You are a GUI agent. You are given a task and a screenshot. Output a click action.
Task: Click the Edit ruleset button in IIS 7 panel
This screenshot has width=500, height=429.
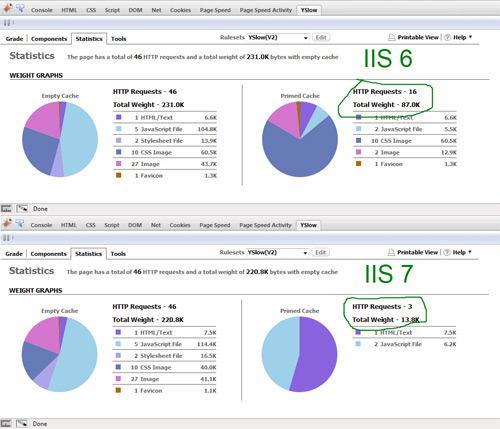(x=321, y=252)
